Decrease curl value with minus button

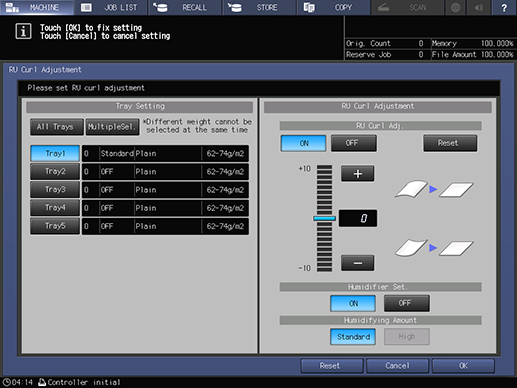coord(357,263)
